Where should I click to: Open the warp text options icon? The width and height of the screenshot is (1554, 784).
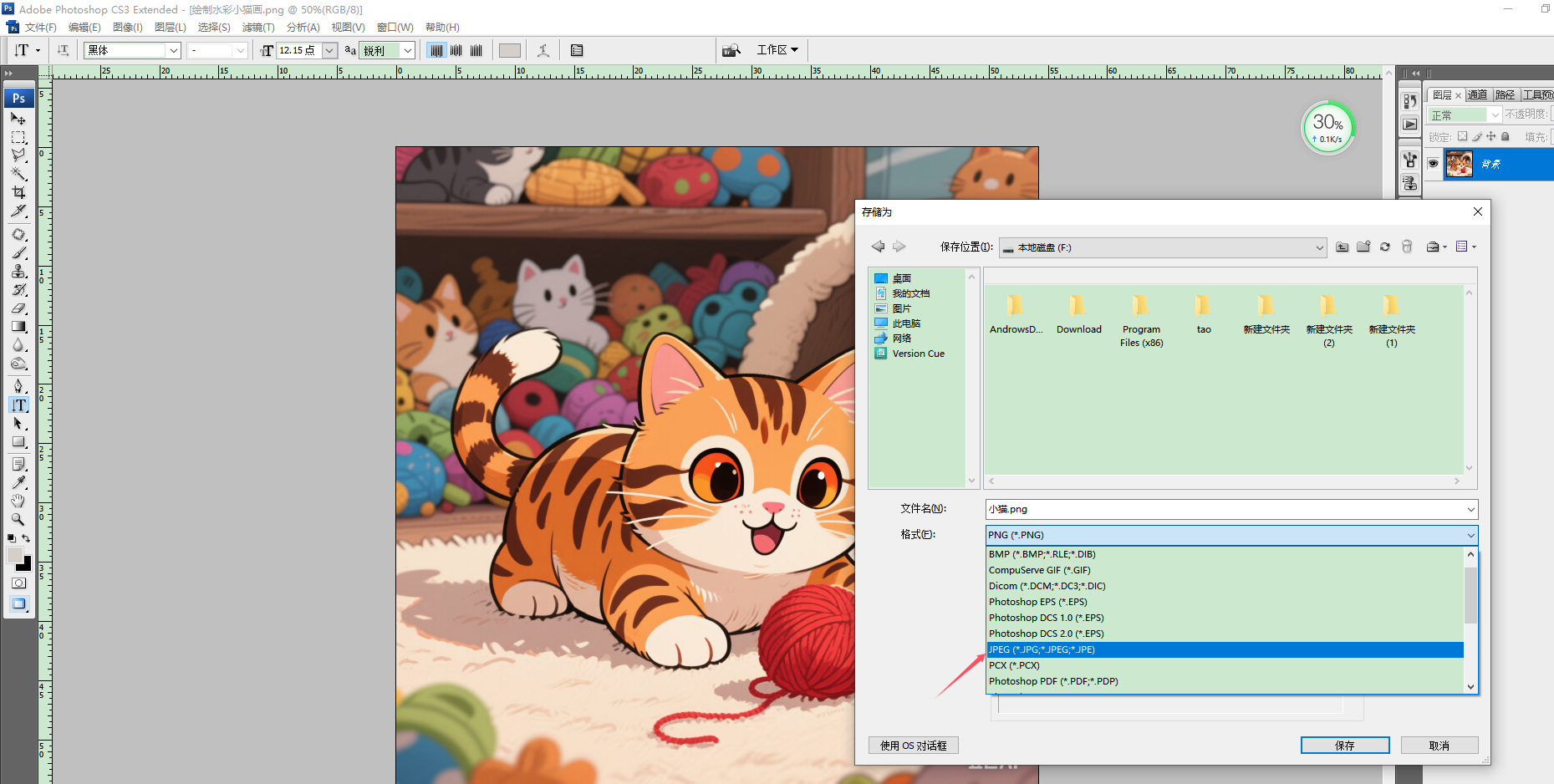pyautogui.click(x=543, y=50)
